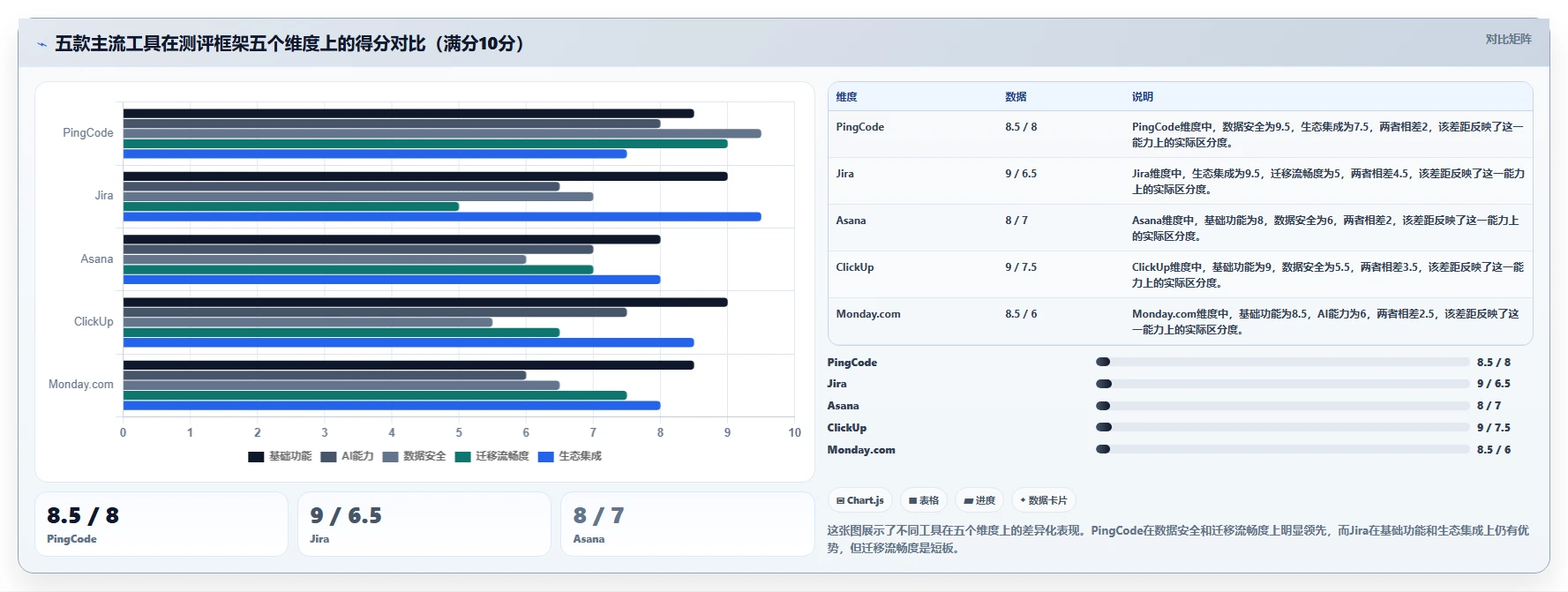
Task: Click the 对比矩阵 label in the header
Action: (1508, 39)
